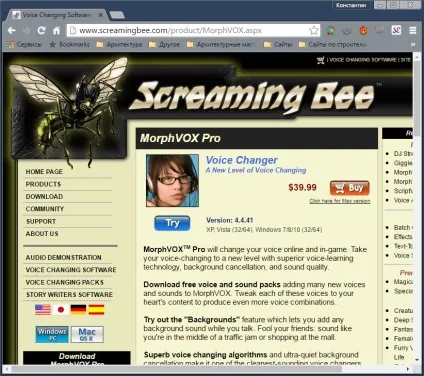Select the US flag language
This screenshot has width=424, height=376.
(x=43, y=310)
